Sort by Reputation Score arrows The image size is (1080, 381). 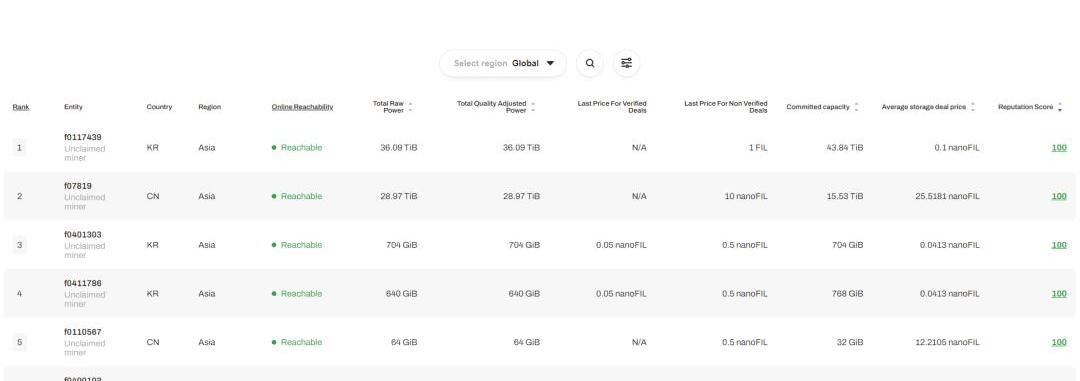coord(1060,107)
